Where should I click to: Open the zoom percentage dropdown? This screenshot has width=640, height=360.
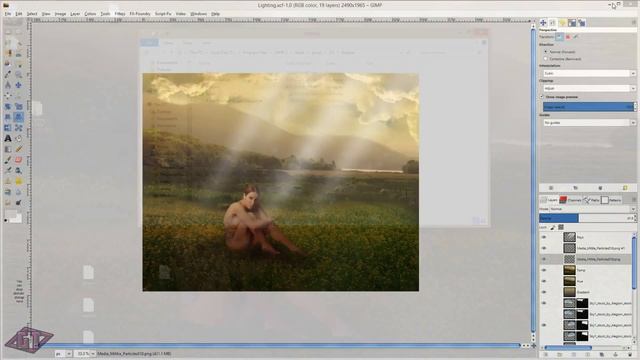(93, 354)
